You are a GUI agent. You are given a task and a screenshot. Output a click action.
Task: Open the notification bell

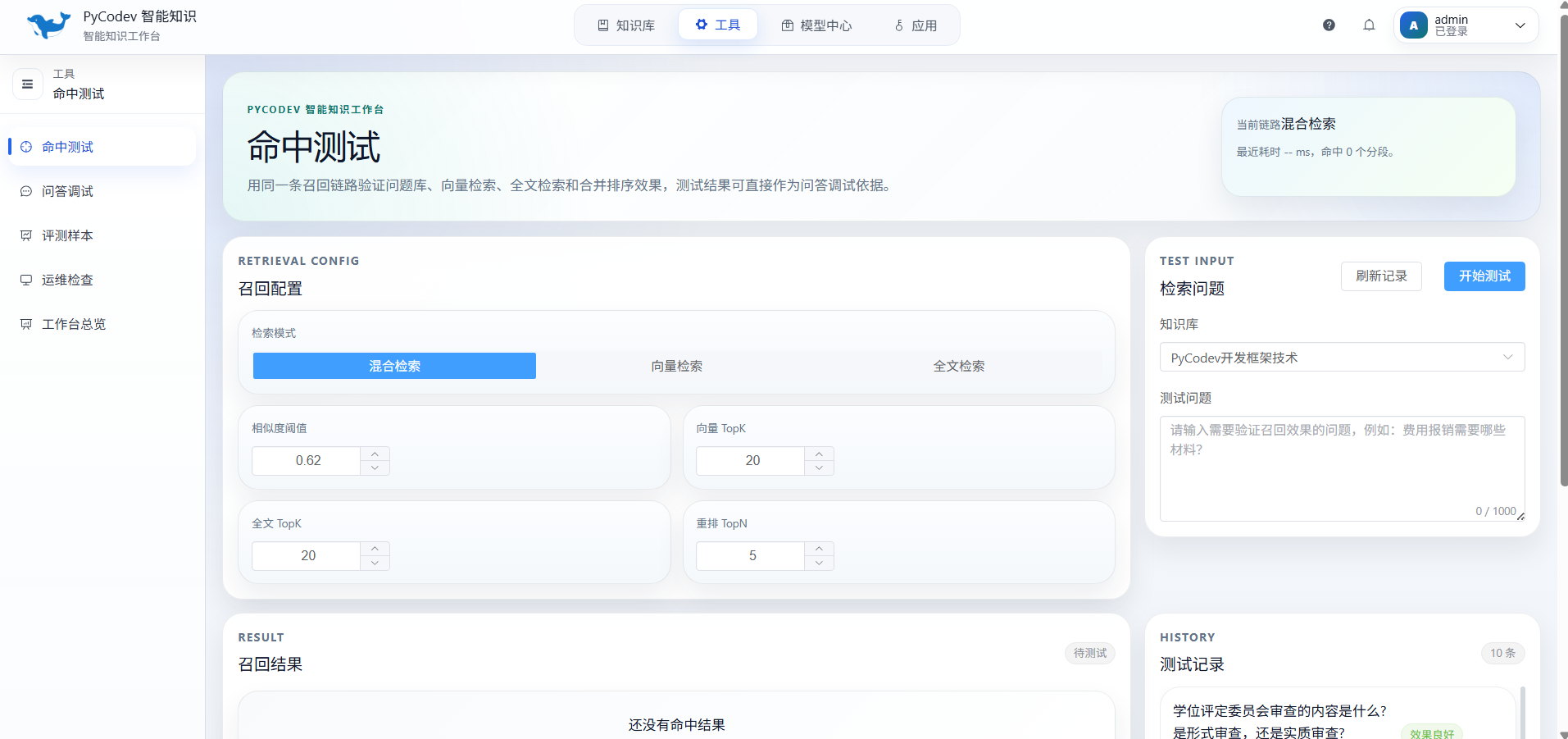(1369, 25)
